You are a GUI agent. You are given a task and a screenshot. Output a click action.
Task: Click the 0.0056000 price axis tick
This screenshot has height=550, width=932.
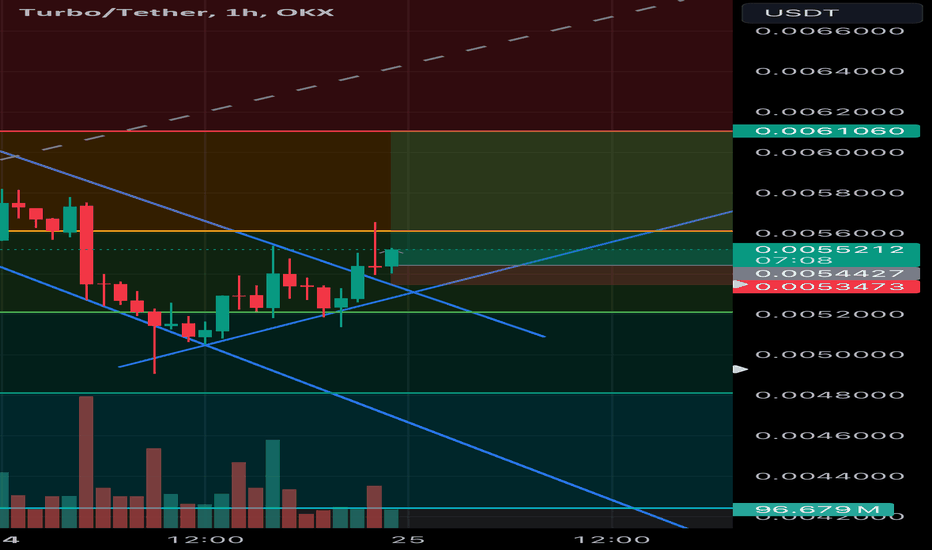pos(830,233)
